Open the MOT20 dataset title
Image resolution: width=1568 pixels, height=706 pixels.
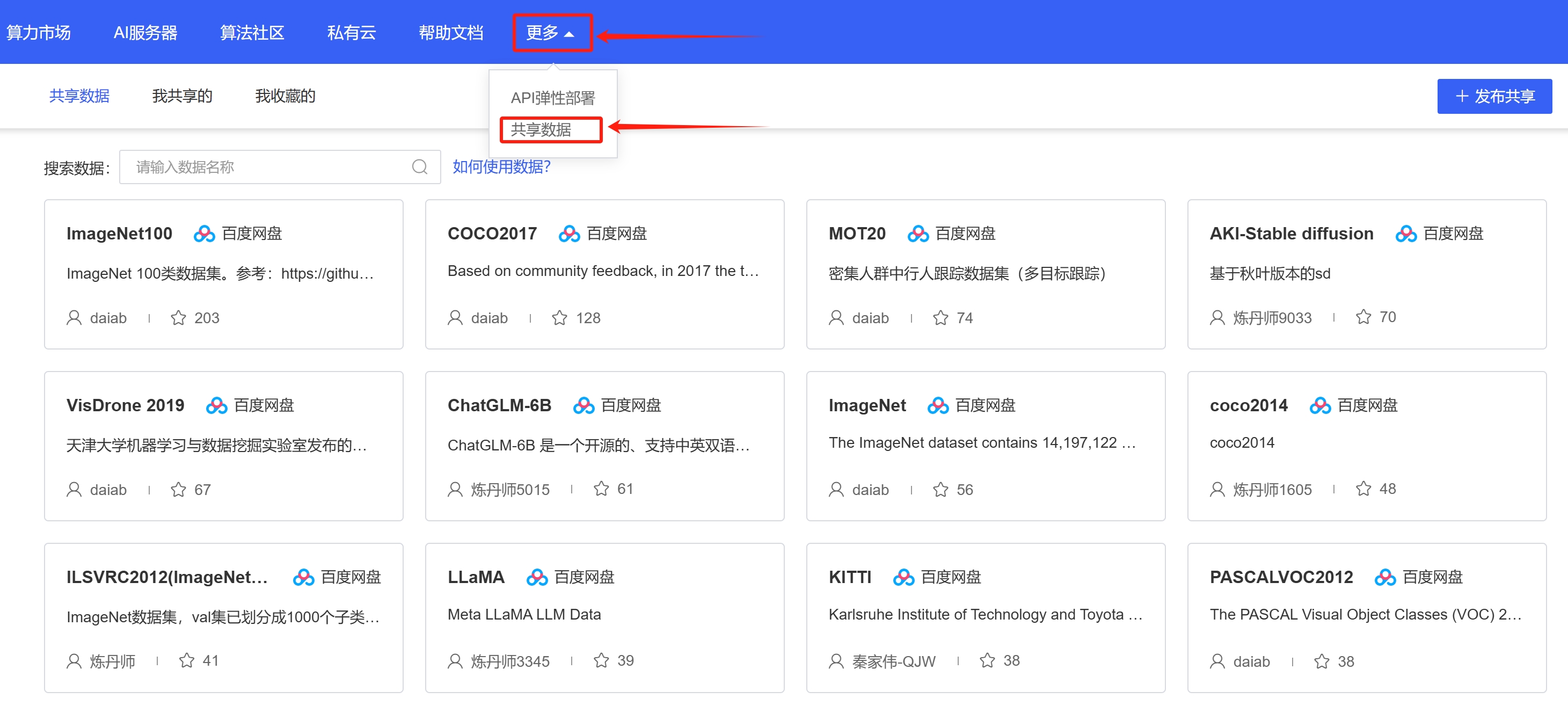(857, 234)
